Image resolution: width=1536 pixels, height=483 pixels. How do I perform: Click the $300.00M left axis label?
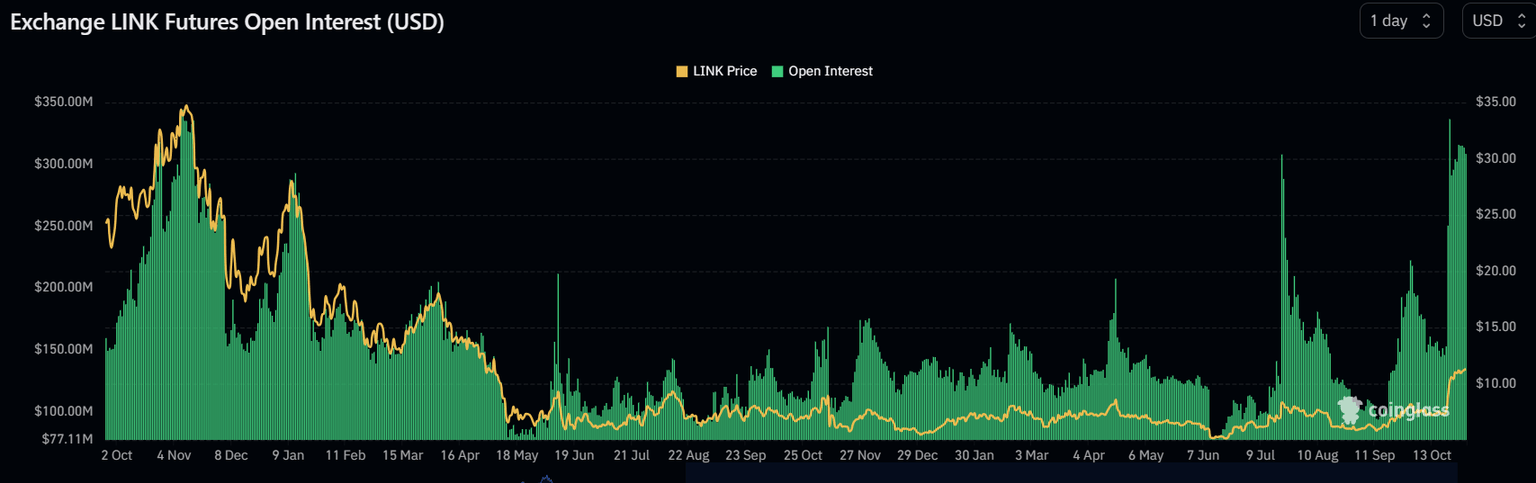coord(64,164)
